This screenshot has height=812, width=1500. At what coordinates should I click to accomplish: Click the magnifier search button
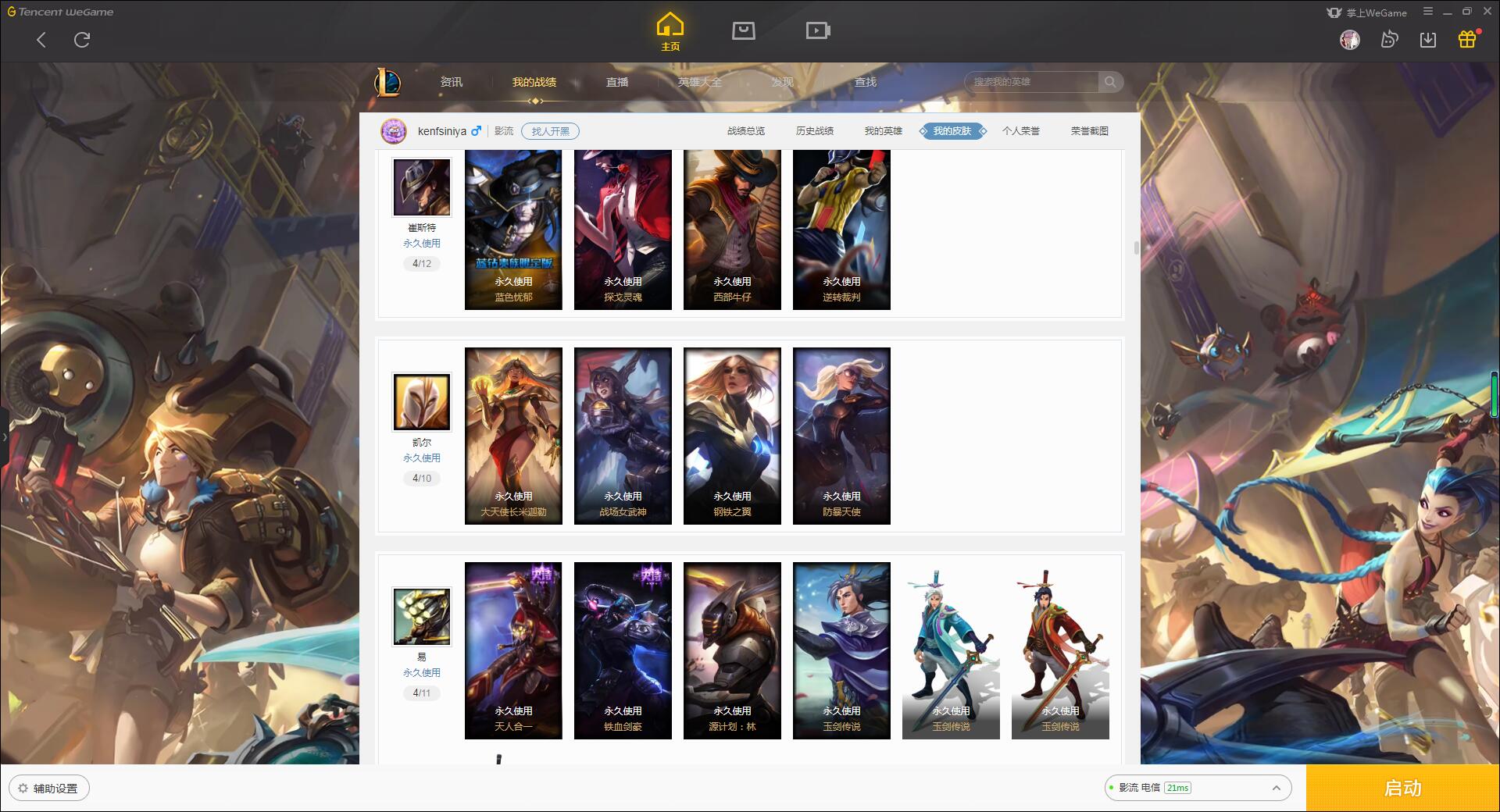point(1110,82)
